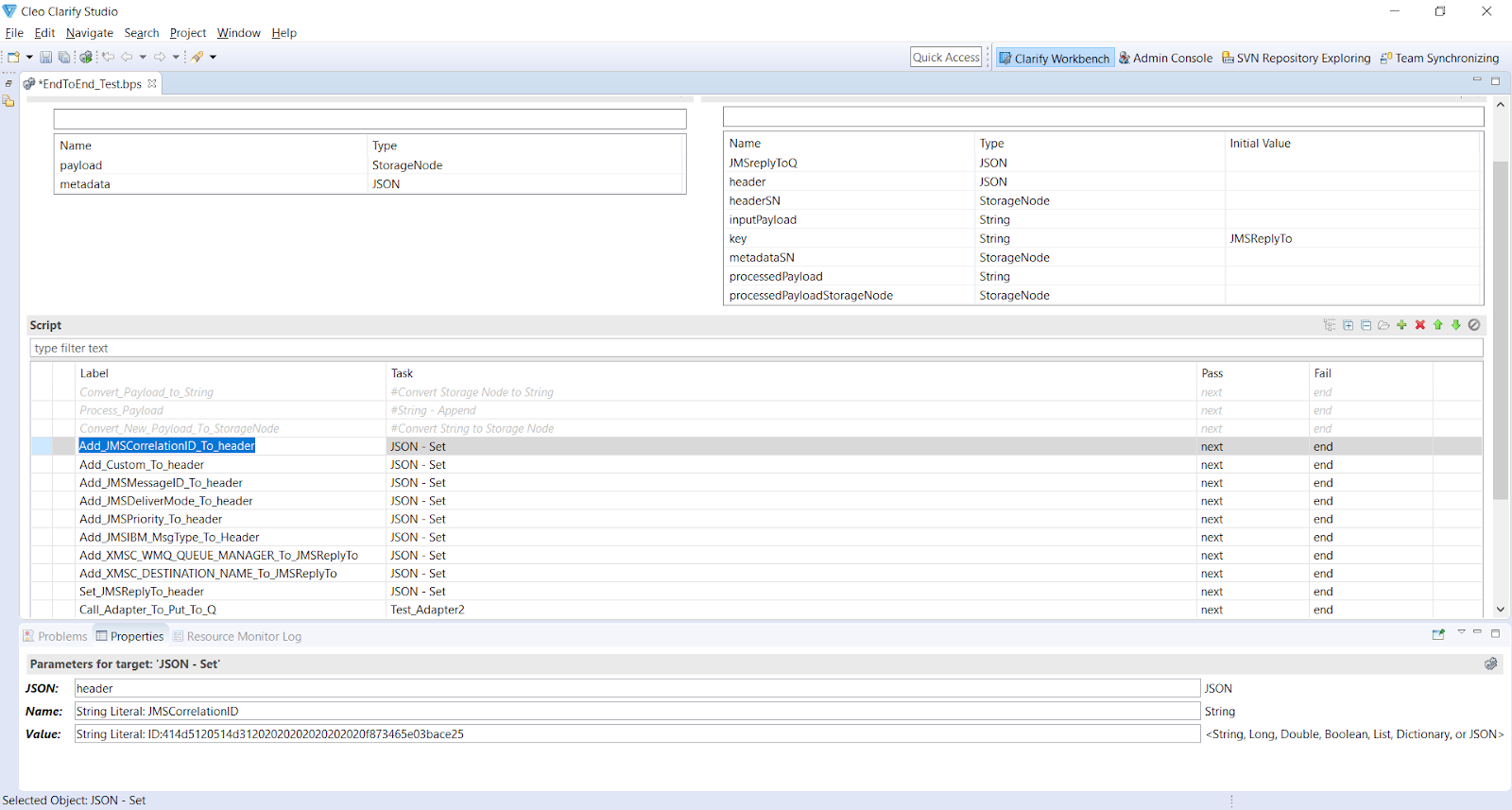The image size is (1512, 810).
Task: Select the processedPayload variable row
Action: tap(1103, 276)
